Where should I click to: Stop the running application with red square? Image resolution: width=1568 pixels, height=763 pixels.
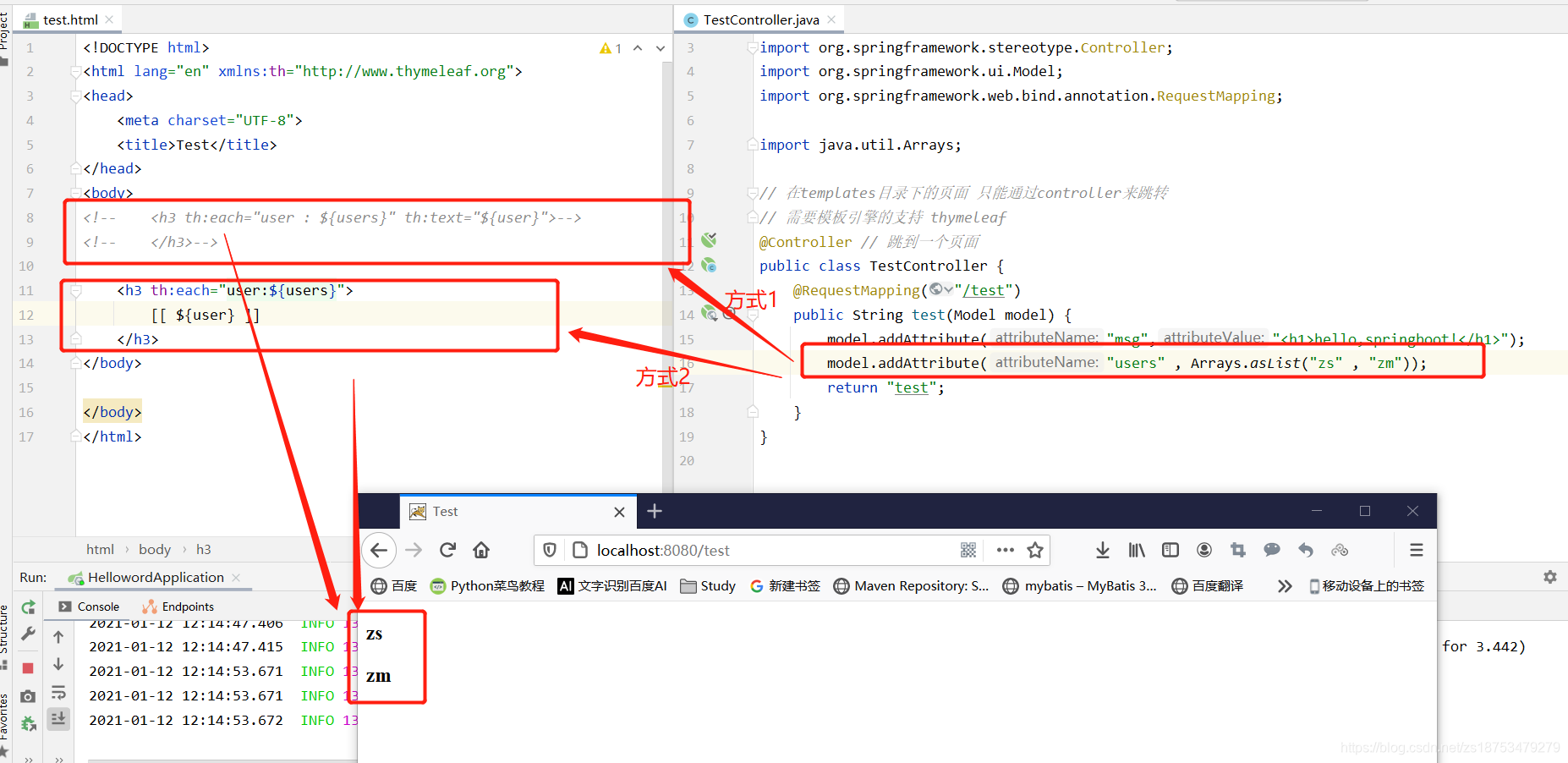(28, 668)
